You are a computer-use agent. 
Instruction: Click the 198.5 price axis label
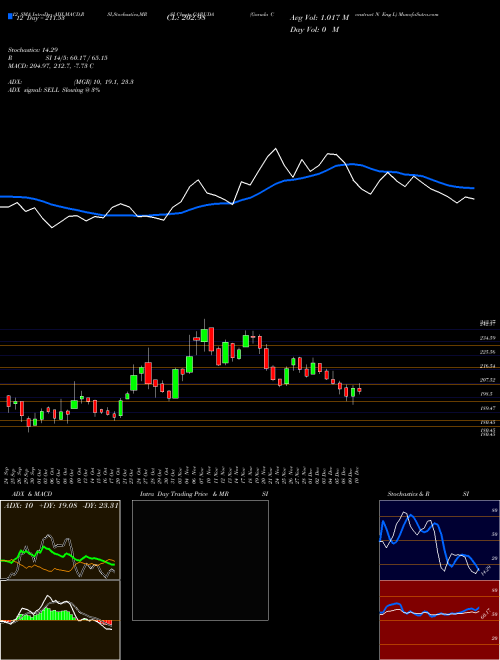coord(486,394)
